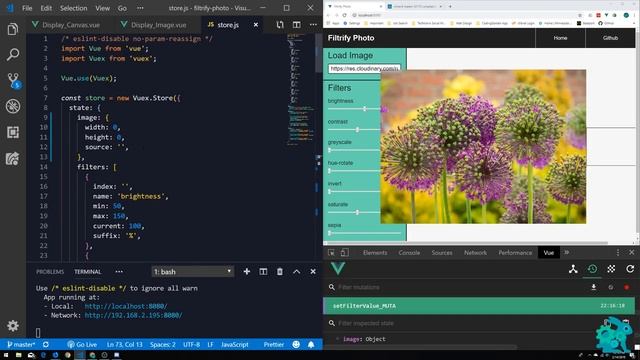Image resolution: width=640 pixels, height=360 pixels.
Task: Click the Home link in Filtrify Photo
Action: (x=560, y=38)
